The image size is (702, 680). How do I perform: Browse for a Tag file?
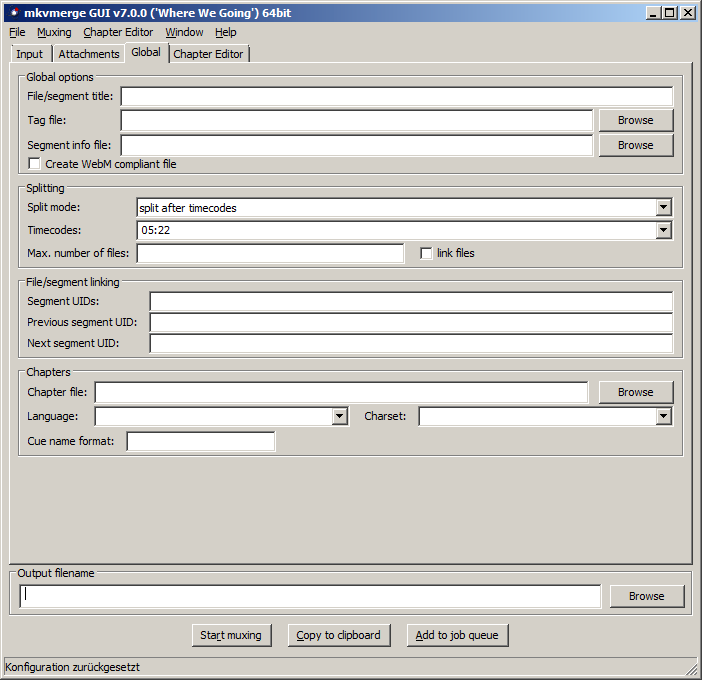point(636,120)
